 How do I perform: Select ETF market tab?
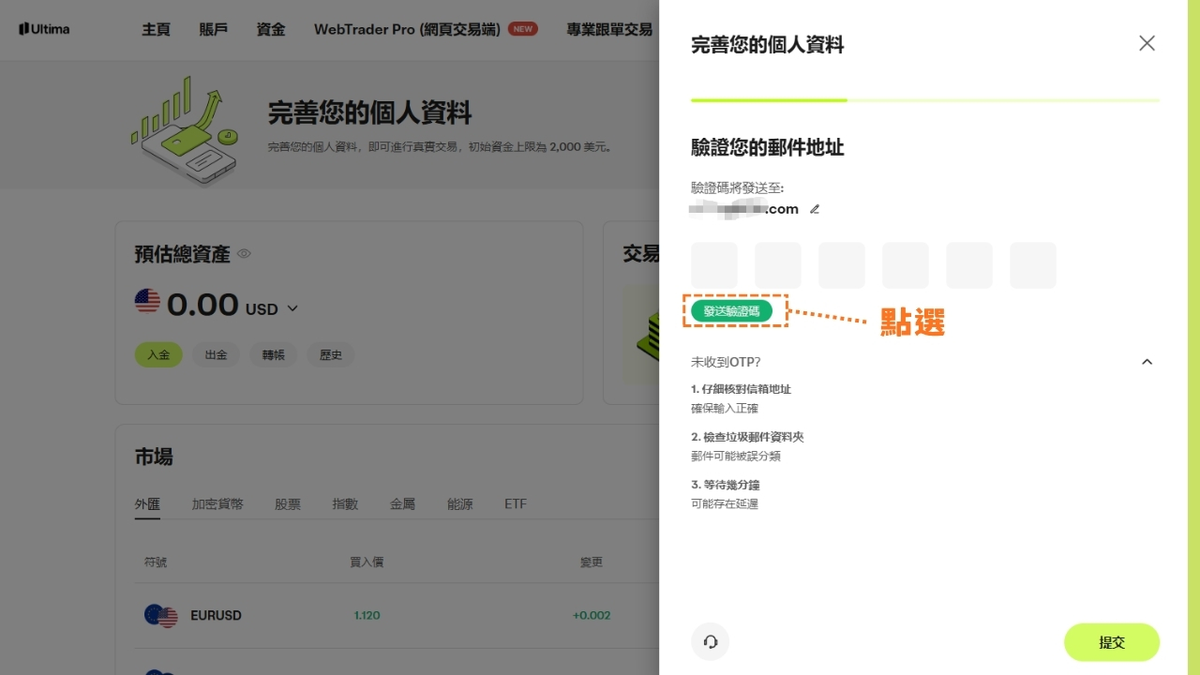515,504
